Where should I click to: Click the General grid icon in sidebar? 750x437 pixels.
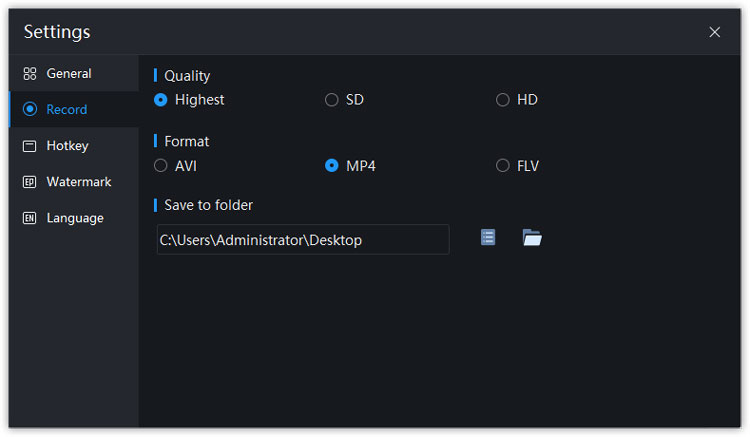pos(30,74)
